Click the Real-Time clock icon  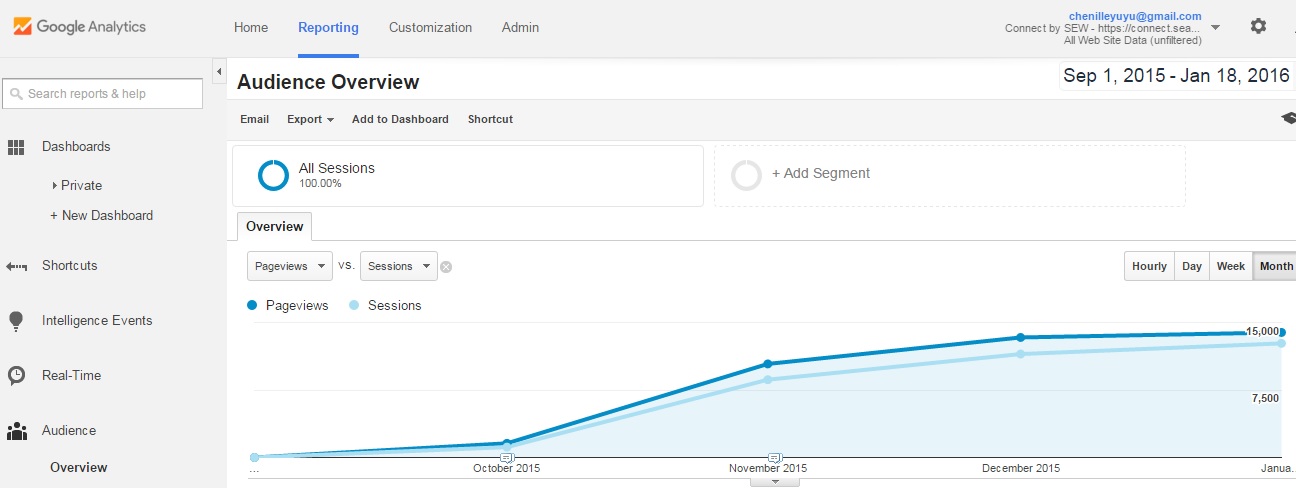(x=16, y=376)
